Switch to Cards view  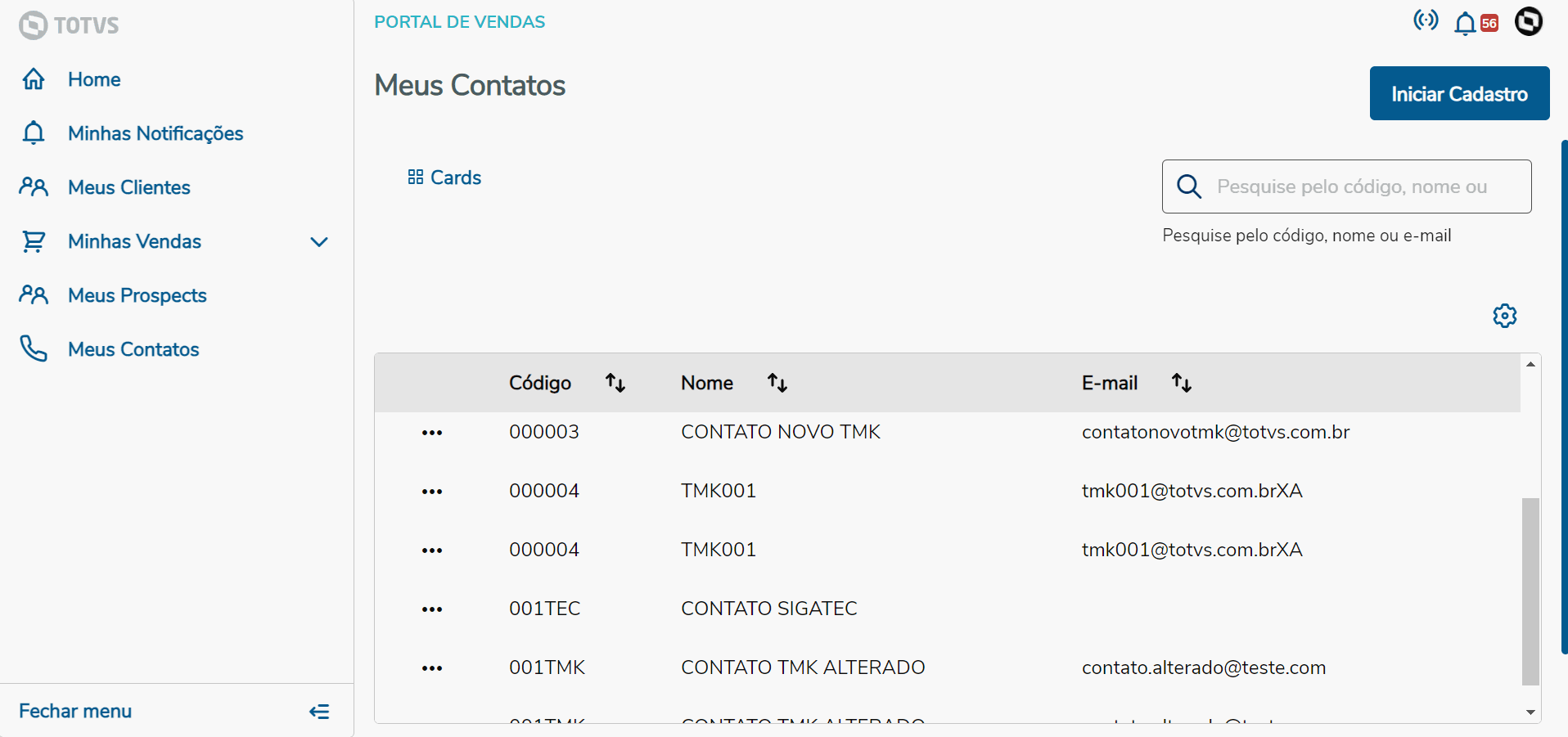pyautogui.click(x=444, y=178)
